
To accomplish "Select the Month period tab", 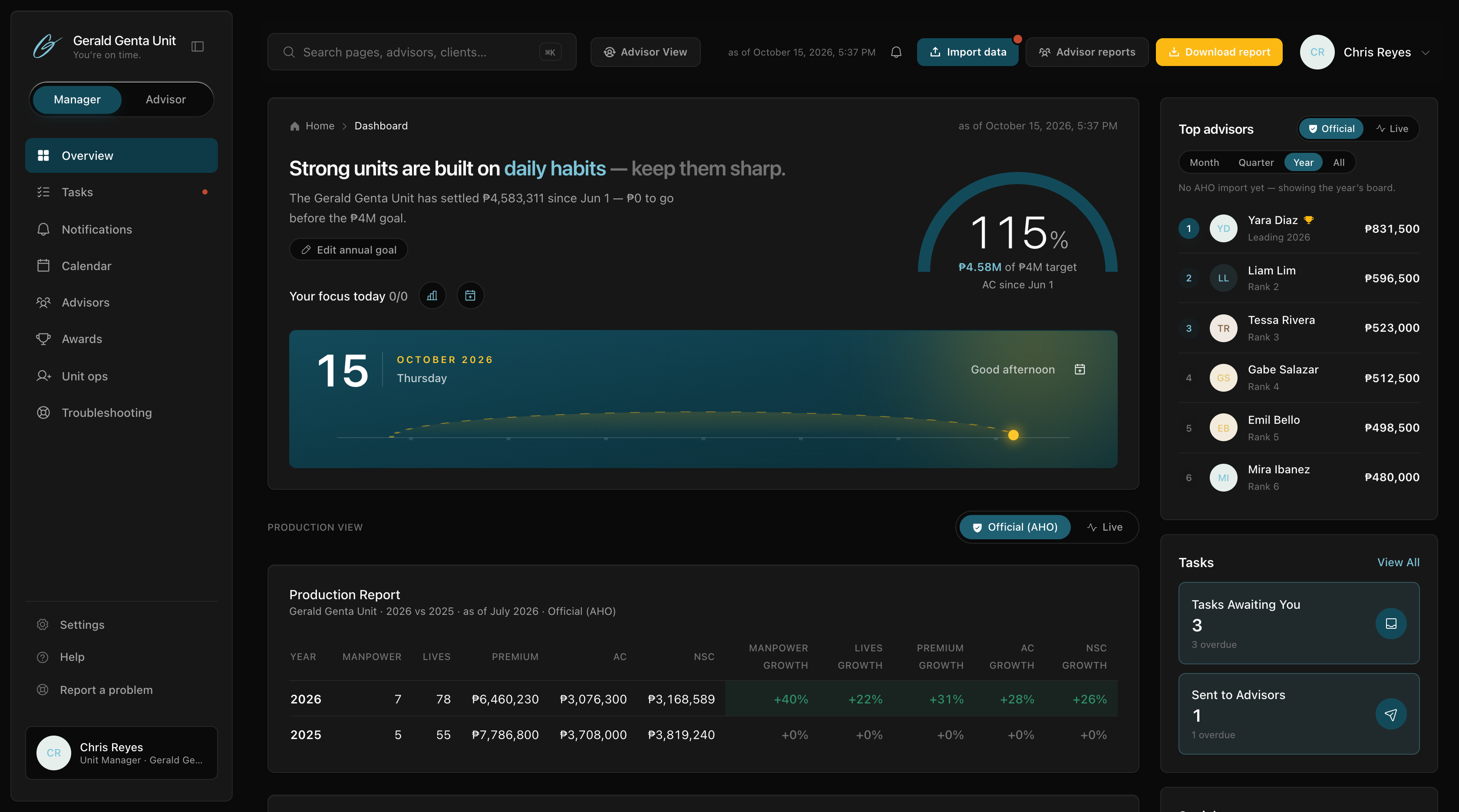I will coord(1204,162).
